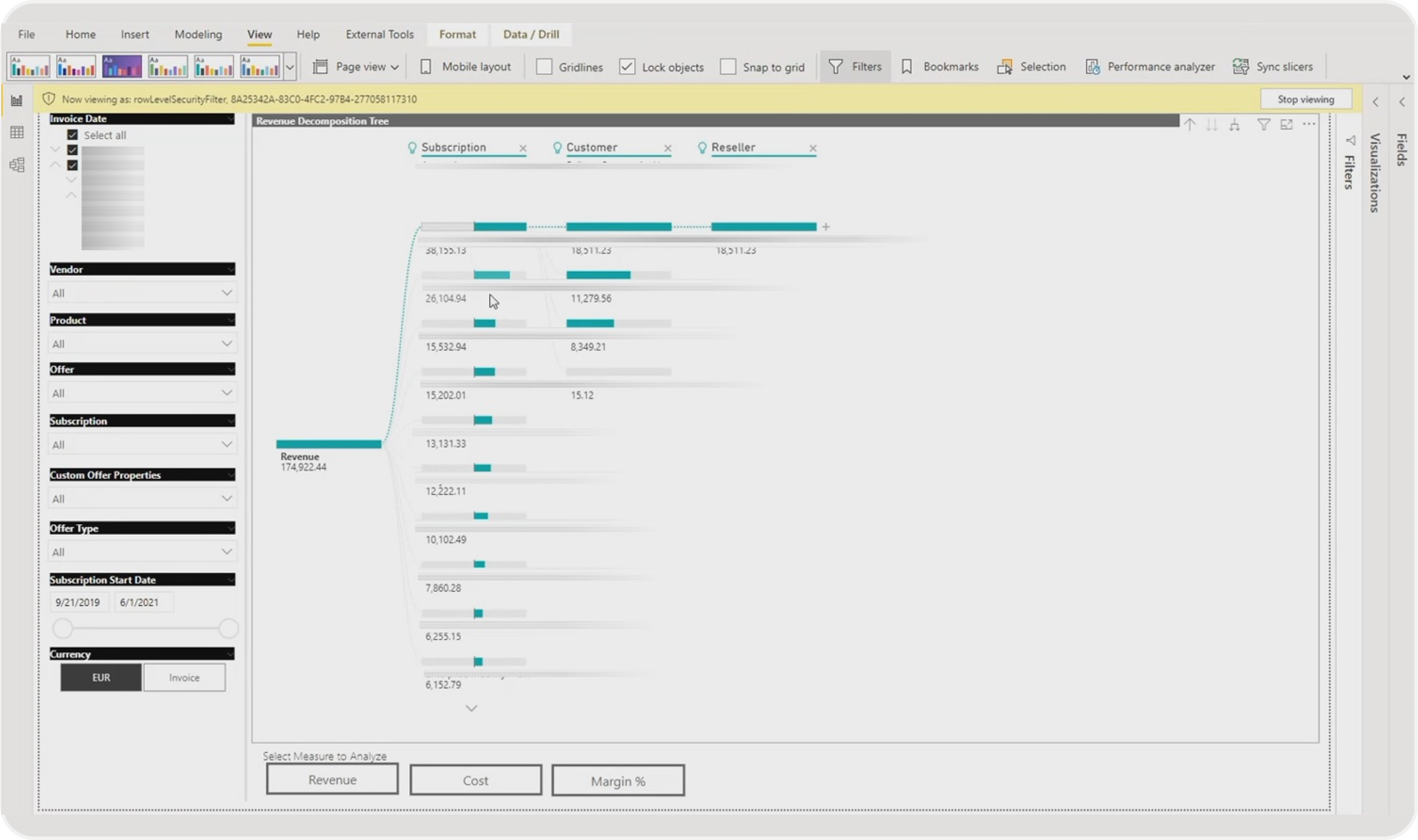Click the Revenue measure button
Image resolution: width=1418 pixels, height=840 pixels.
(331, 780)
